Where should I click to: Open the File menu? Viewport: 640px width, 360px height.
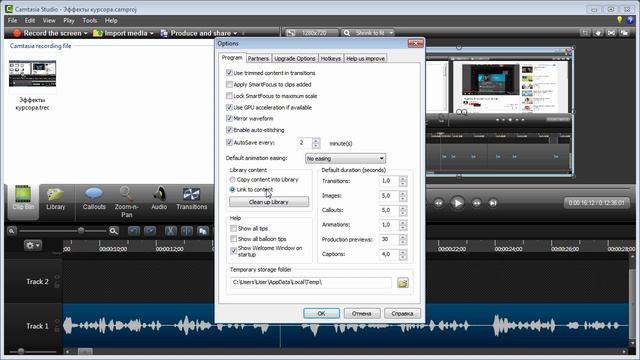(13, 20)
